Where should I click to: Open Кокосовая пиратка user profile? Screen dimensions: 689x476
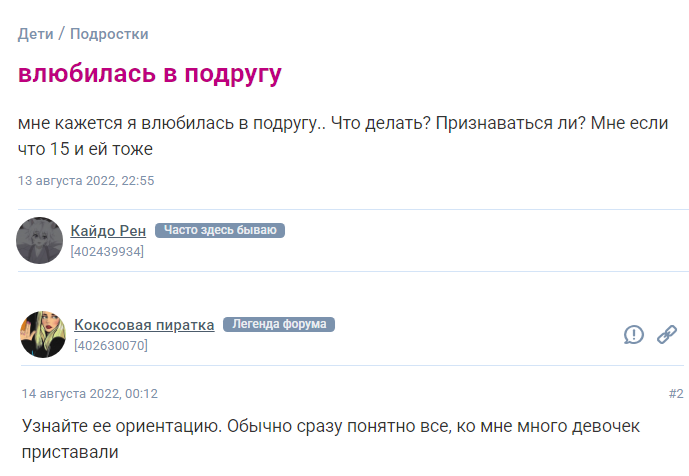144,324
